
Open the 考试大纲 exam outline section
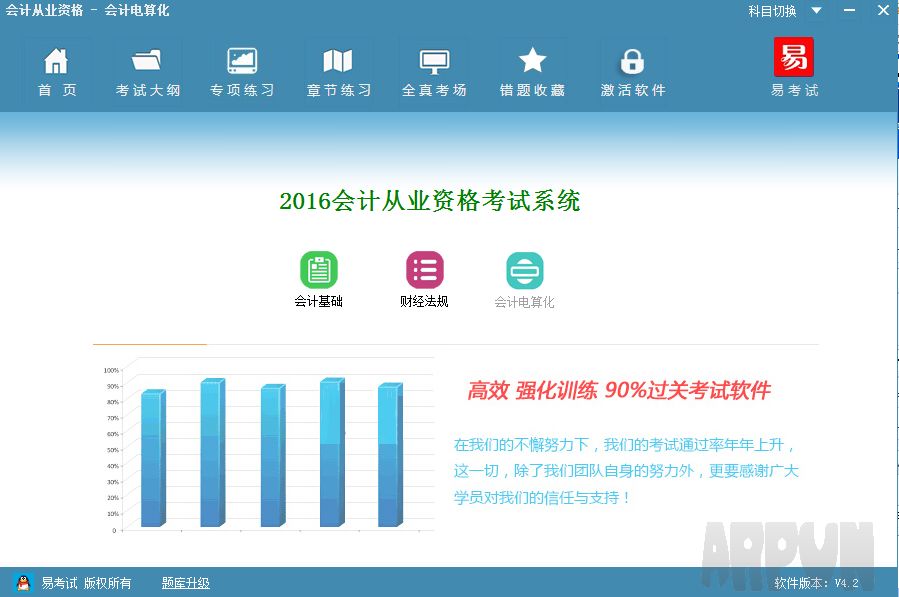tap(146, 70)
